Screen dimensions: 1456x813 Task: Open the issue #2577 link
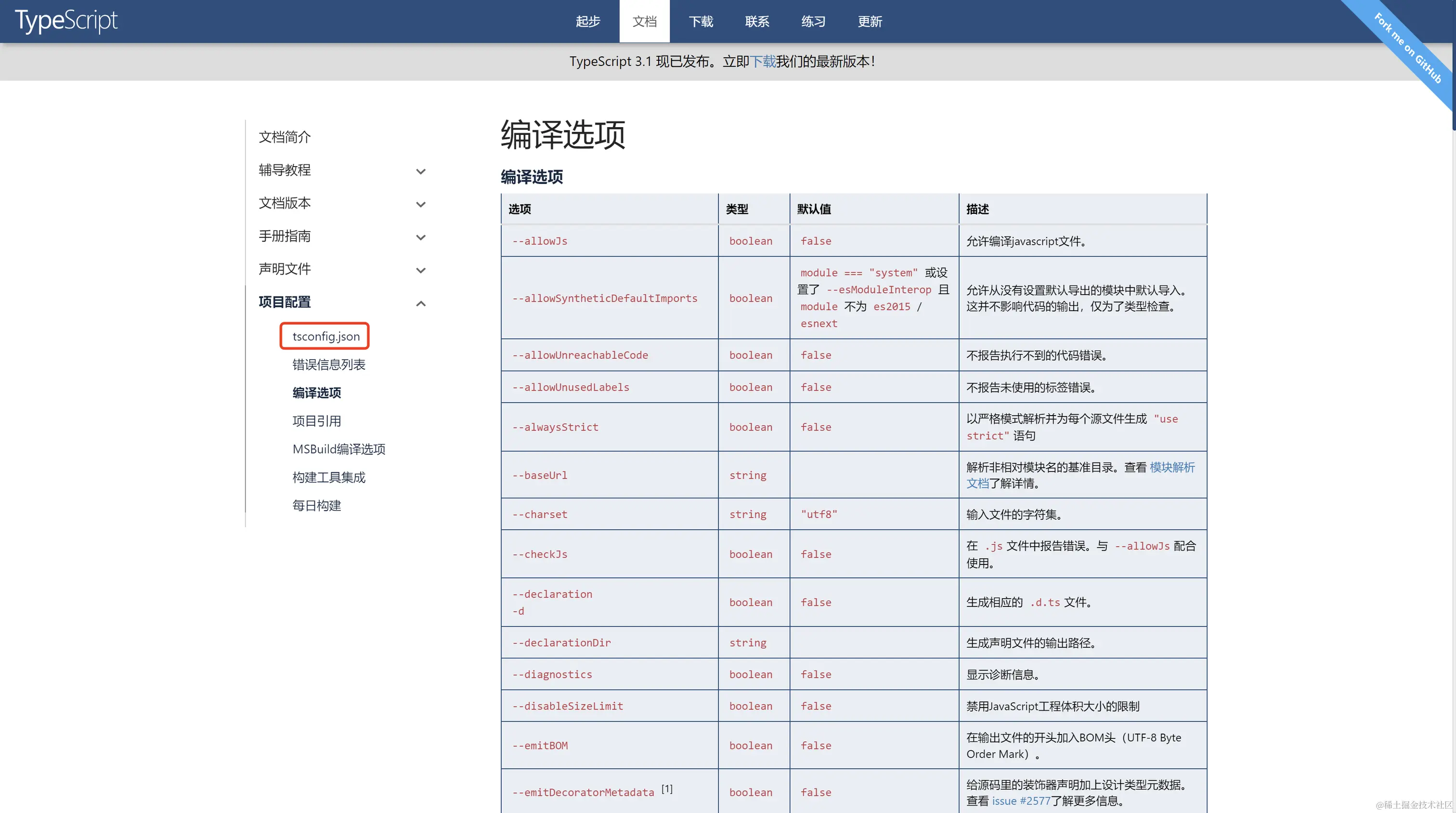pos(1021,801)
